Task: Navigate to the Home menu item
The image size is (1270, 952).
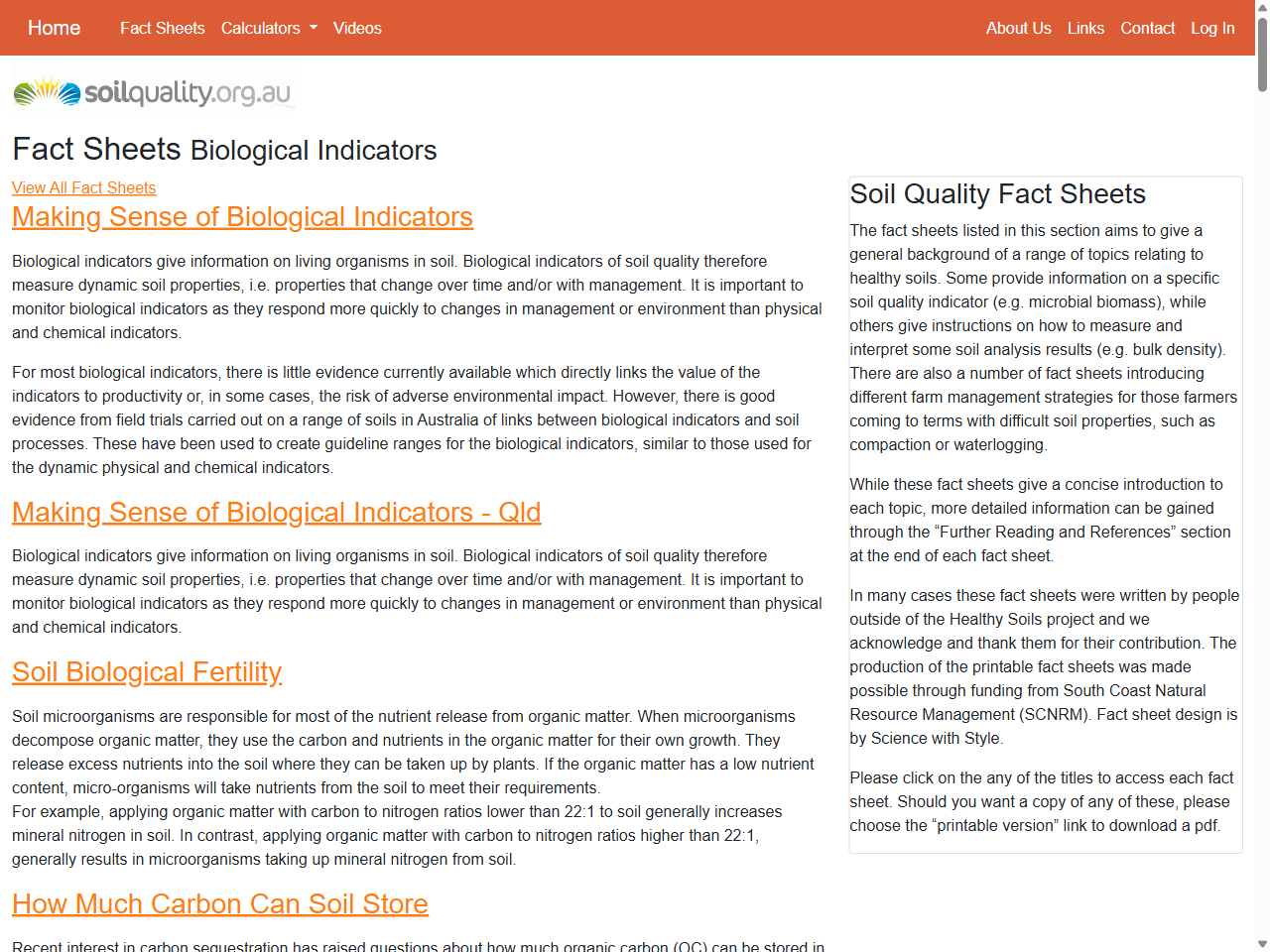Action: point(54,28)
